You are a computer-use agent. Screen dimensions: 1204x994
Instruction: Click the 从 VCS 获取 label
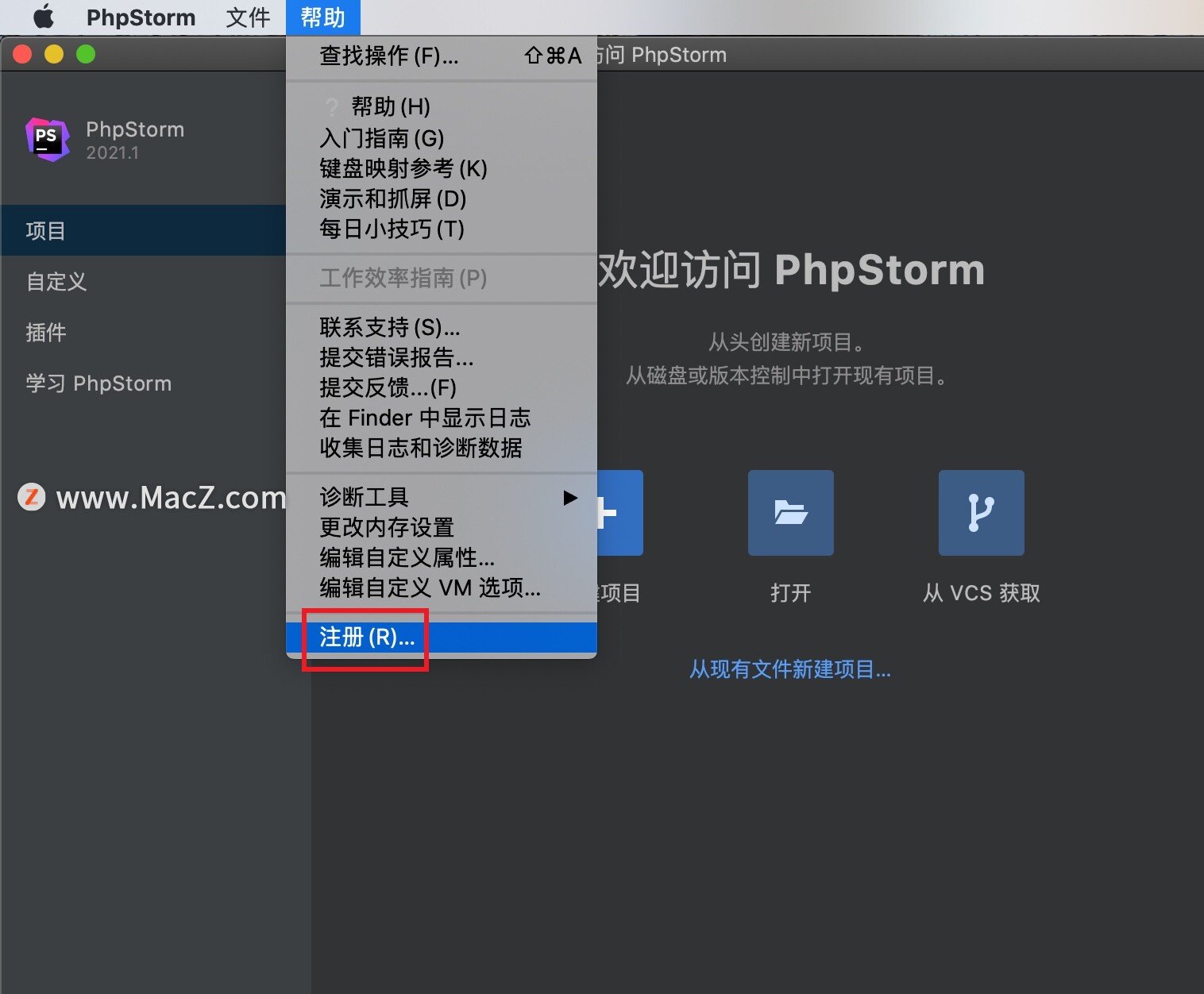[982, 593]
